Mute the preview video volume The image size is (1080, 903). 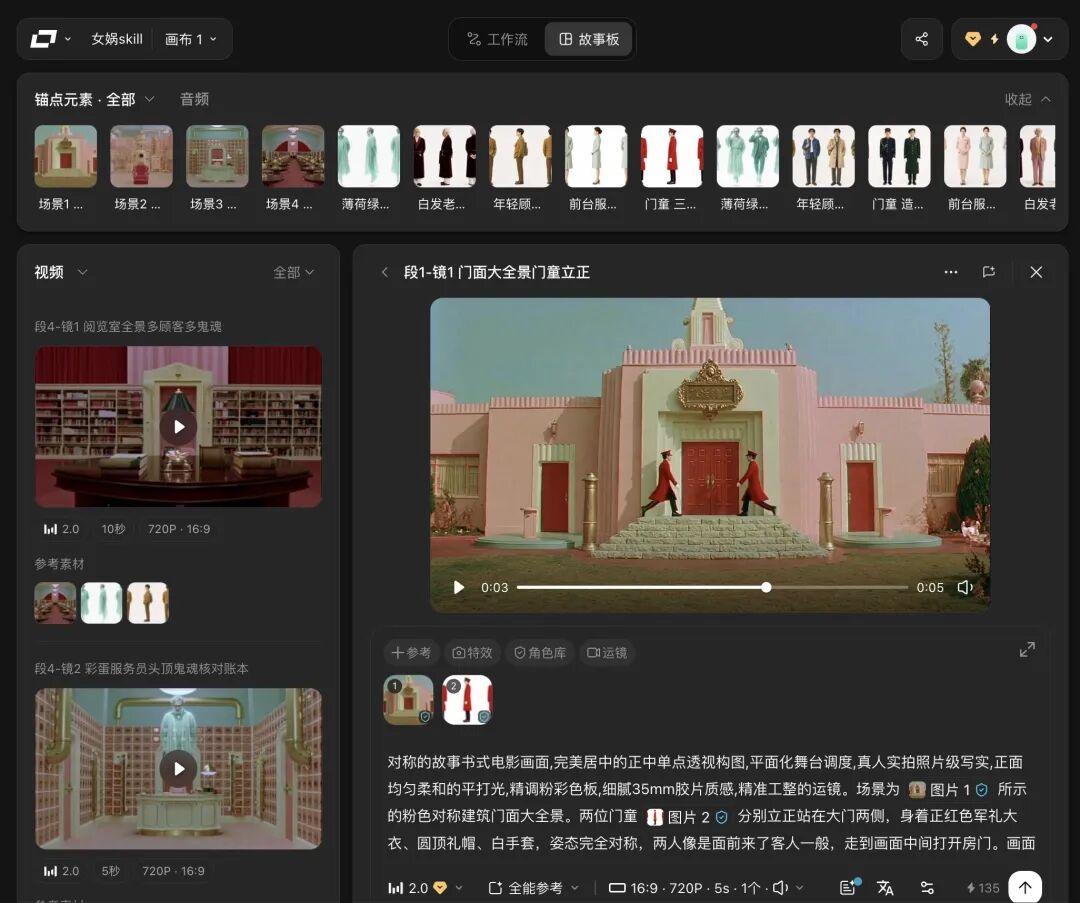point(965,588)
